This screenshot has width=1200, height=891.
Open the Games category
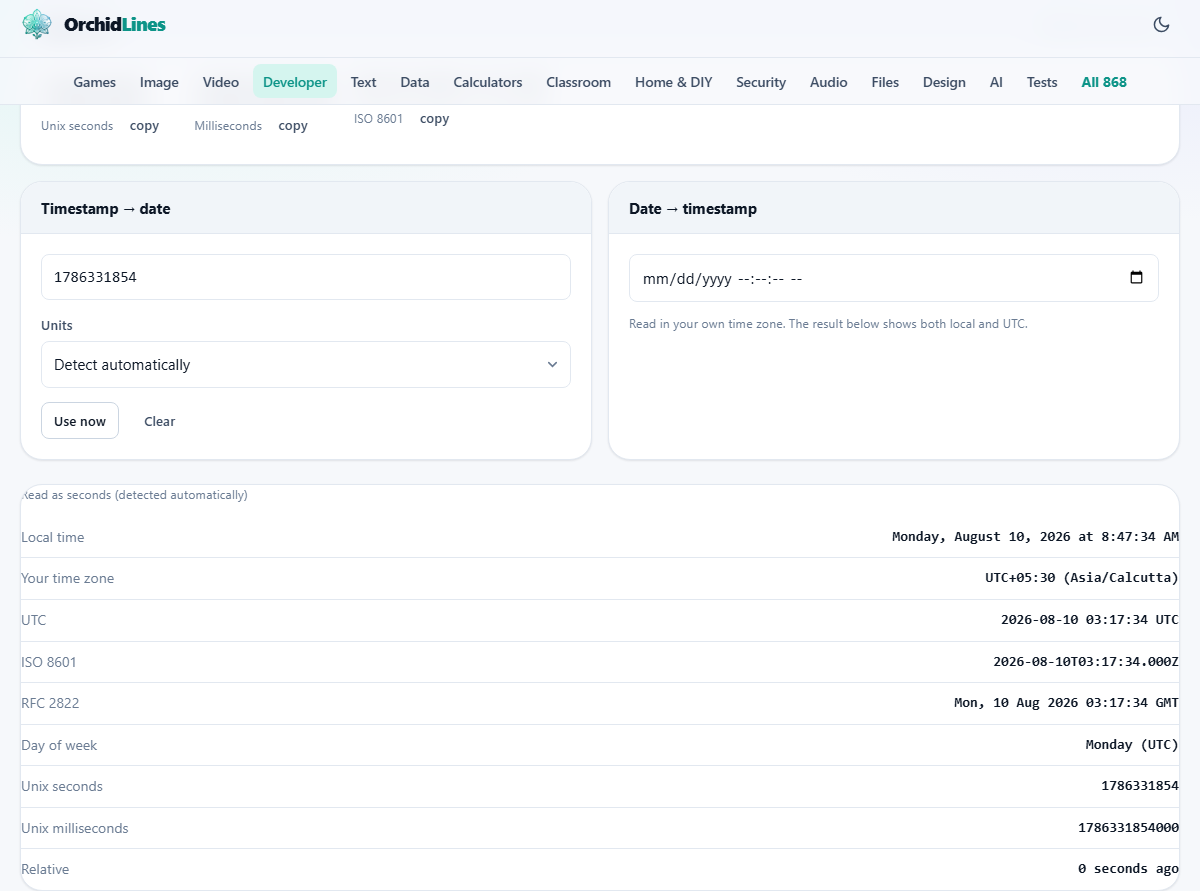(x=95, y=82)
